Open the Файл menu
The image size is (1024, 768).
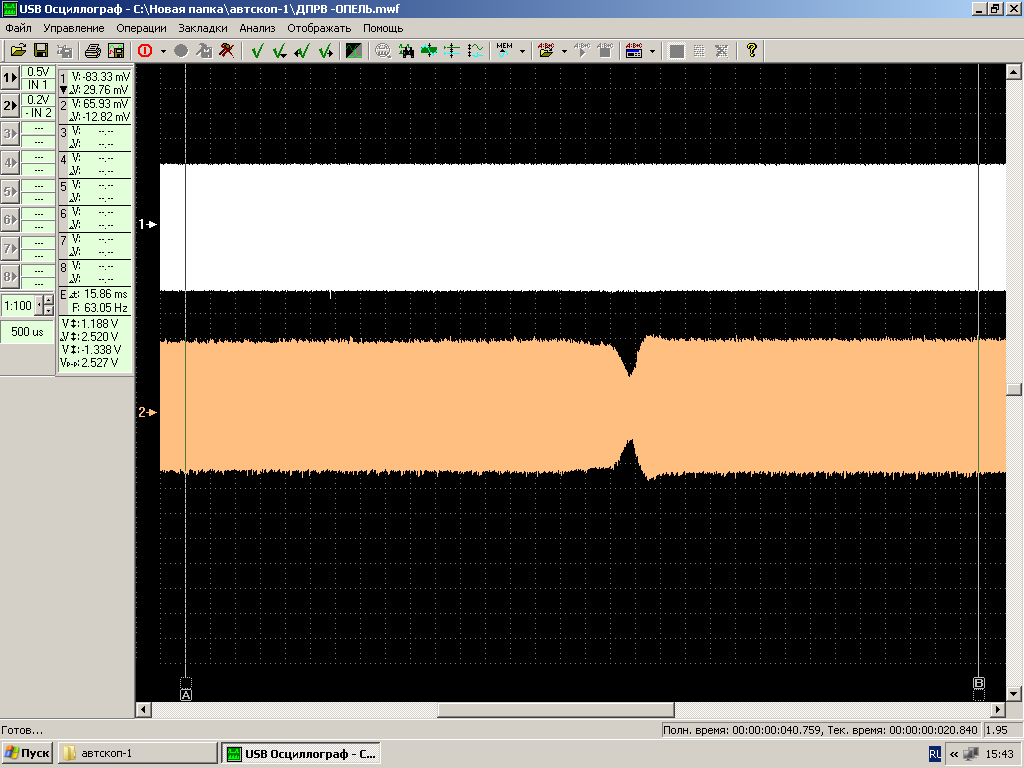(x=18, y=28)
